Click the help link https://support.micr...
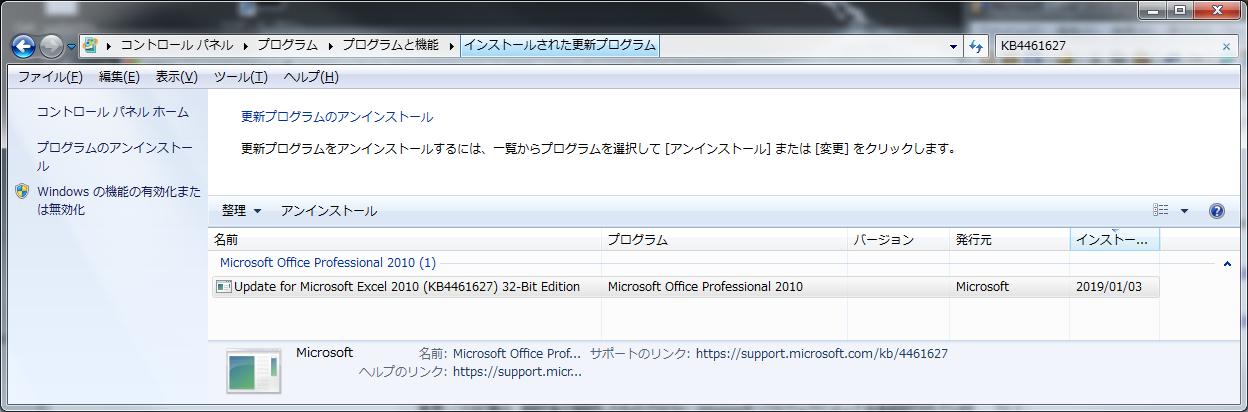This screenshot has width=1248, height=412. tap(517, 372)
